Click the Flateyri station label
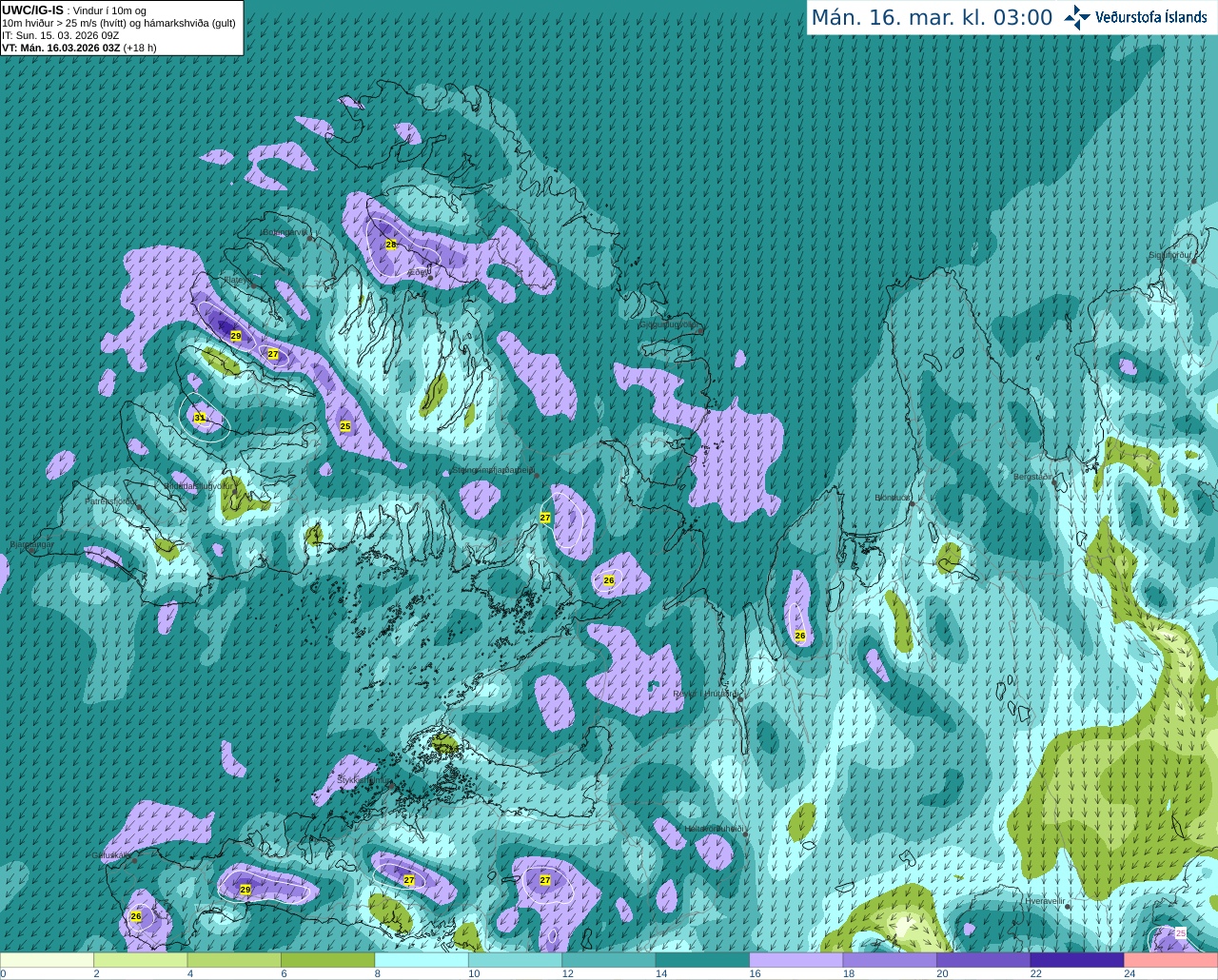 pyautogui.click(x=237, y=280)
